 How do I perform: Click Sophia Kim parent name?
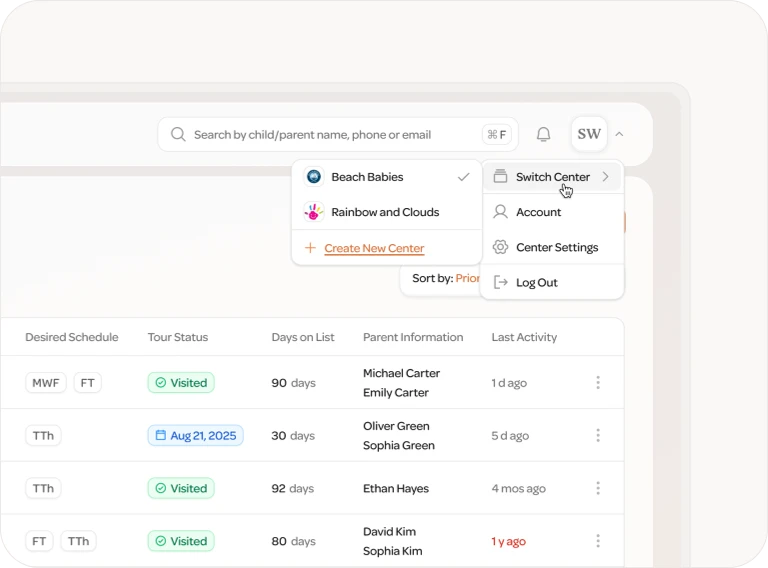click(x=392, y=551)
